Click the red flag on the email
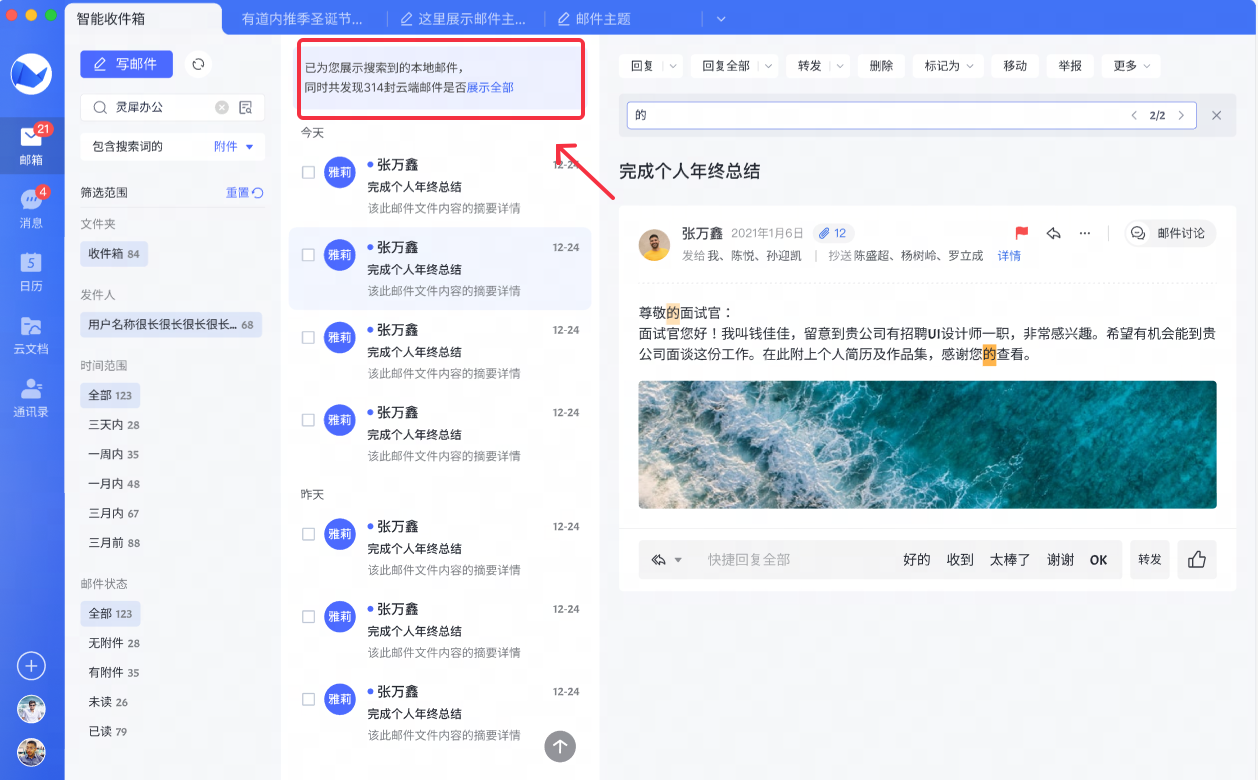Image resolution: width=1258 pixels, height=780 pixels. click(x=1022, y=233)
